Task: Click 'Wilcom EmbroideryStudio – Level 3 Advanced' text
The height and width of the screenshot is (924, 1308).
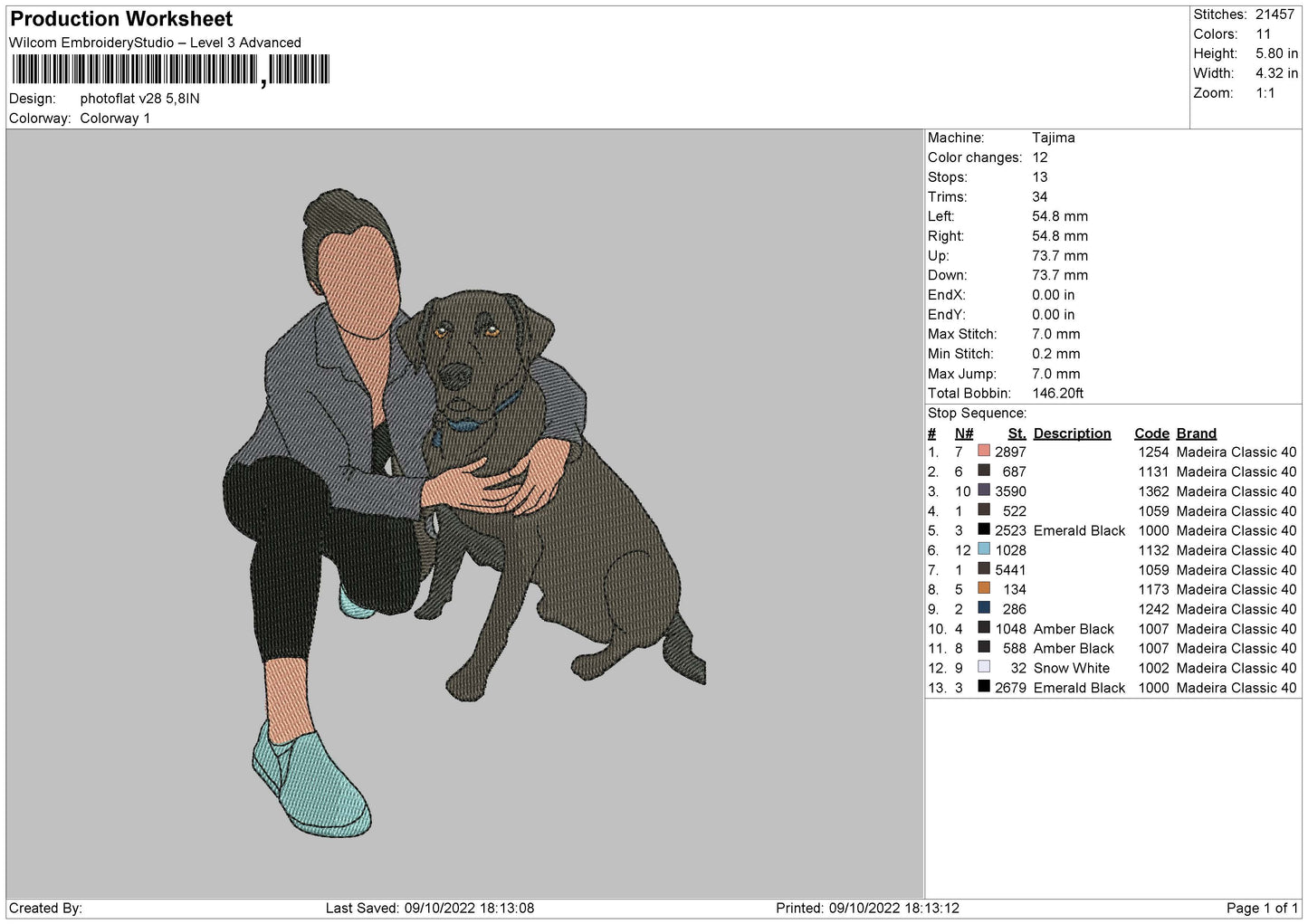Action: point(155,43)
